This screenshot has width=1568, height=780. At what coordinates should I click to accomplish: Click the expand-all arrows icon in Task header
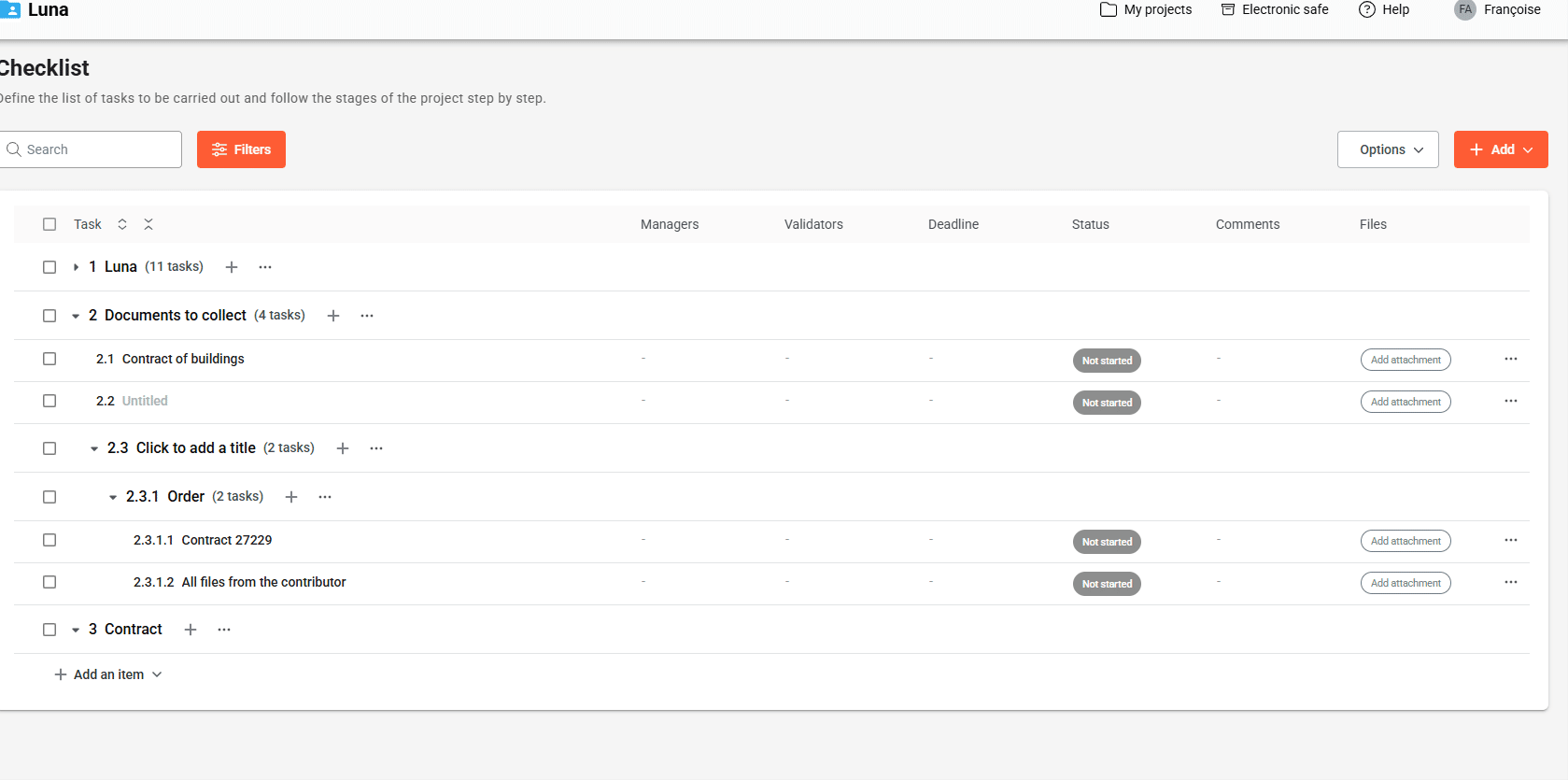click(x=122, y=224)
